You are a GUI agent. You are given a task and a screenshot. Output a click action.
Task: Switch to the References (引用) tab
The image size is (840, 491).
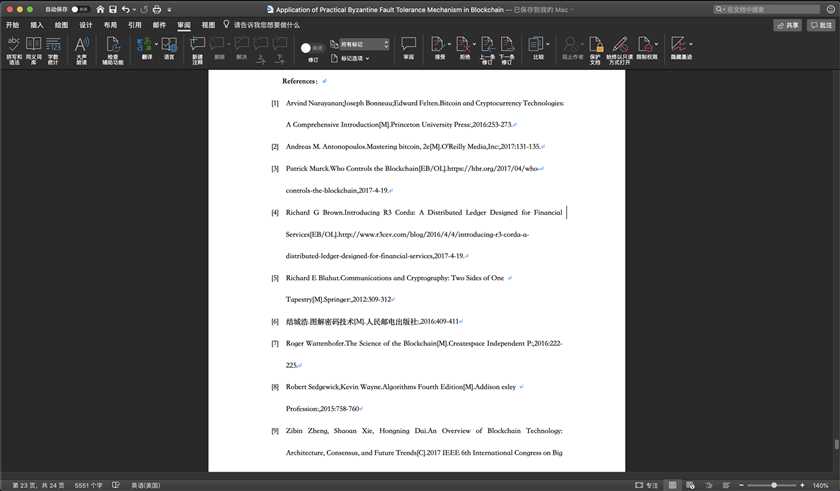[134, 25]
